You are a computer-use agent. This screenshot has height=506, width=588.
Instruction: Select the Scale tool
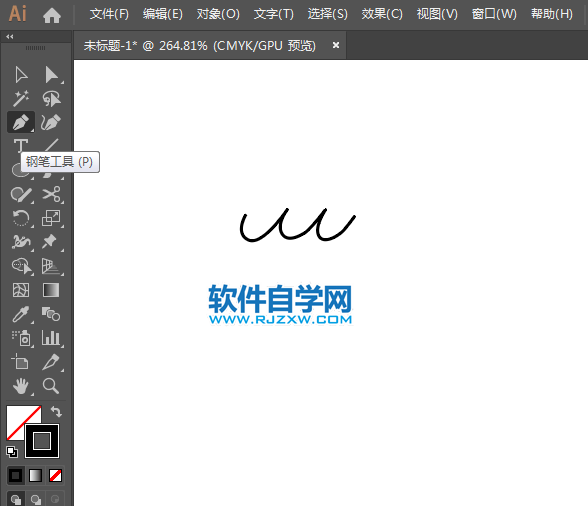pyautogui.click(x=51, y=218)
